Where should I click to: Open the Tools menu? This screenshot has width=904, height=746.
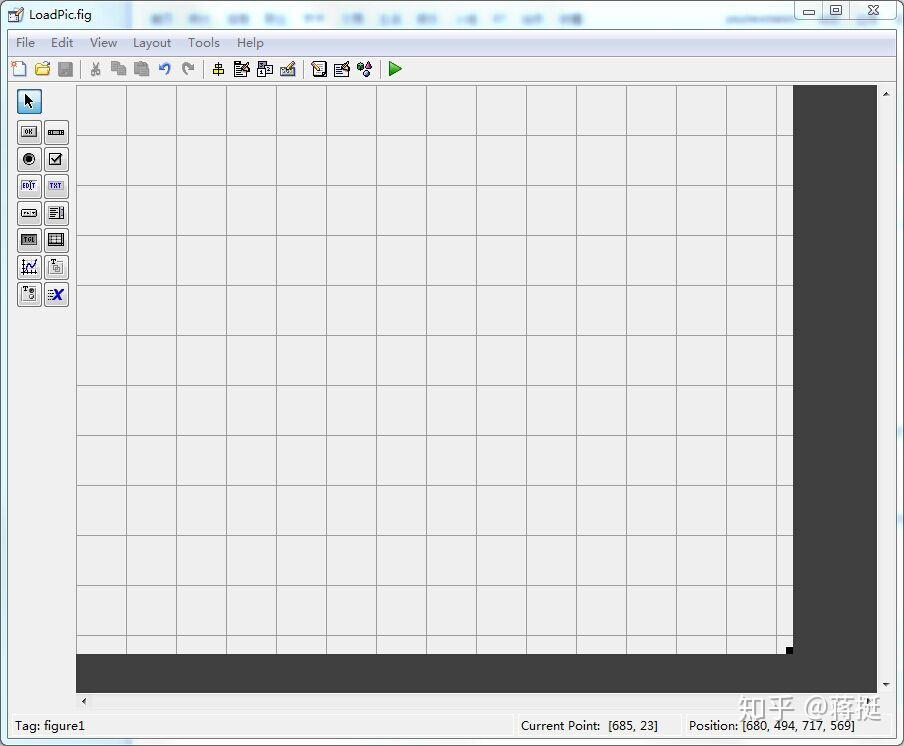(204, 43)
